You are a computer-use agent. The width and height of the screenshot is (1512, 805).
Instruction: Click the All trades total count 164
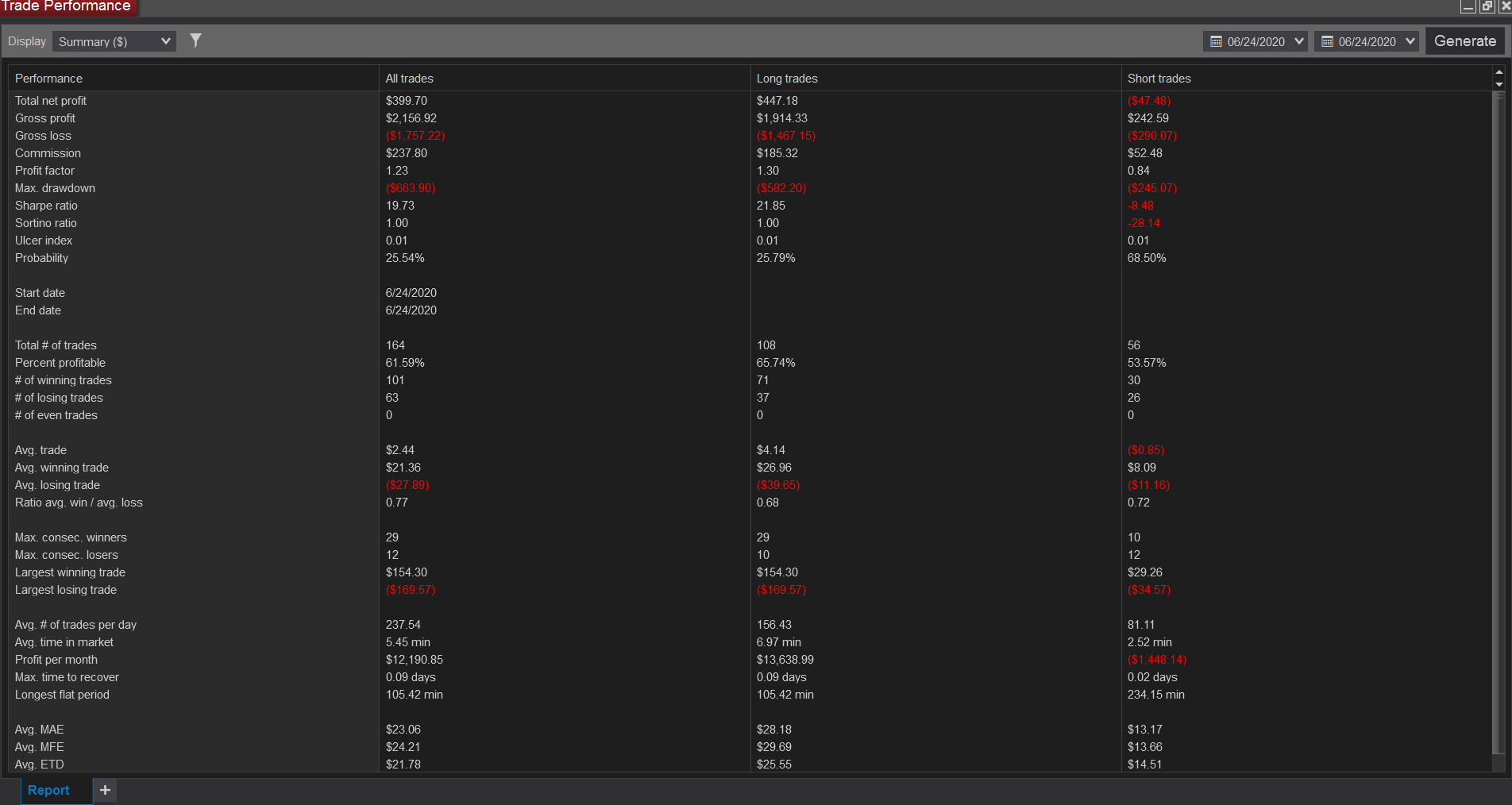click(395, 345)
